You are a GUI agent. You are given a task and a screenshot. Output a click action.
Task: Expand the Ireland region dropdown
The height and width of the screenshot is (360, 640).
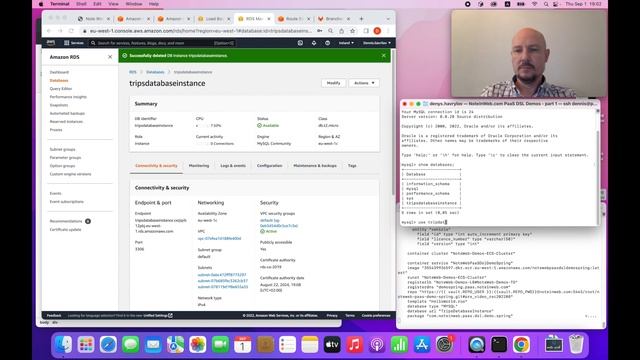tap(346, 43)
